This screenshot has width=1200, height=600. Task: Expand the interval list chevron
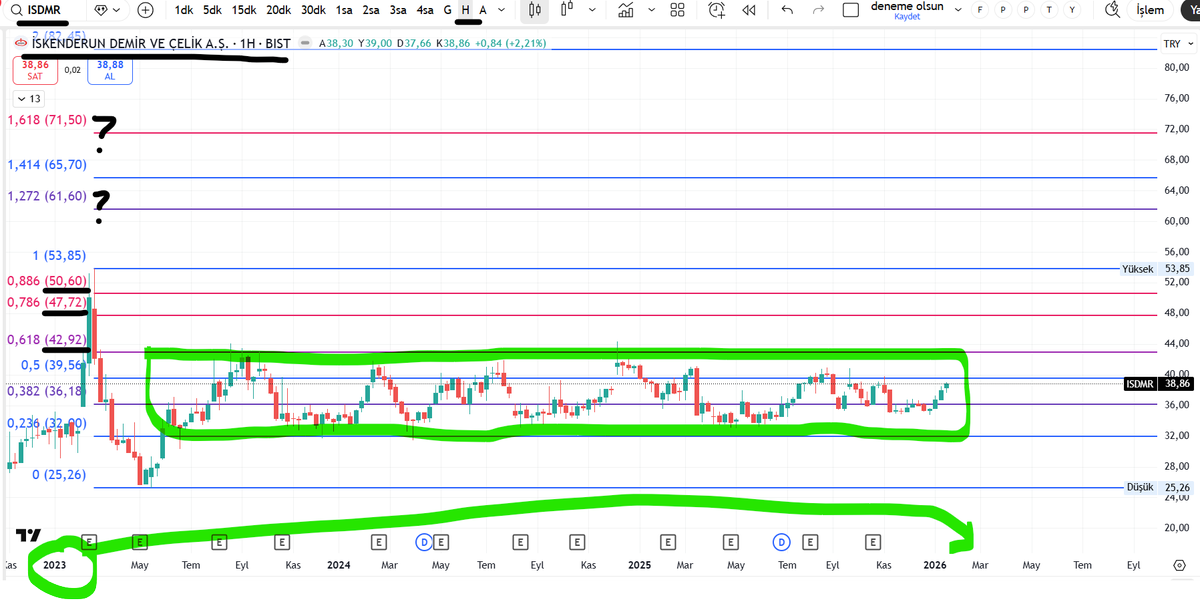[x=504, y=10]
